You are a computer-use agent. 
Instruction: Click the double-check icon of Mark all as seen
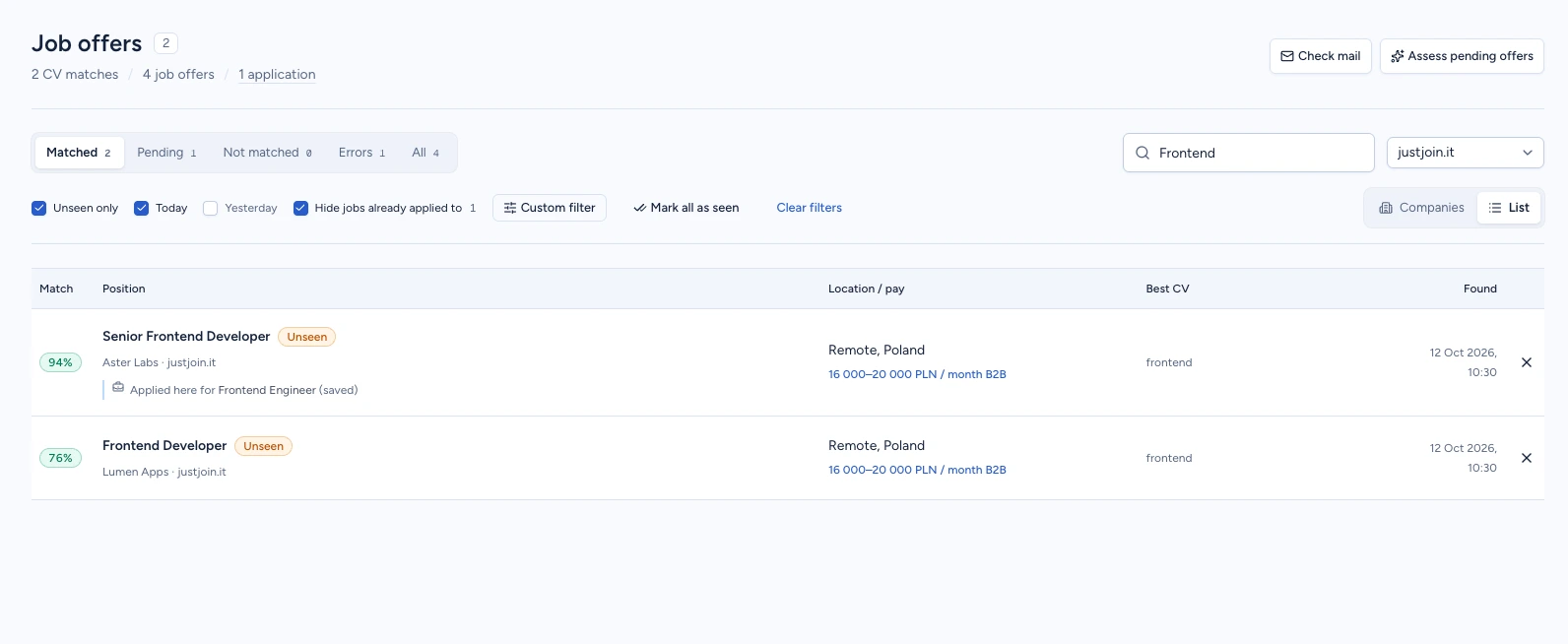[639, 208]
